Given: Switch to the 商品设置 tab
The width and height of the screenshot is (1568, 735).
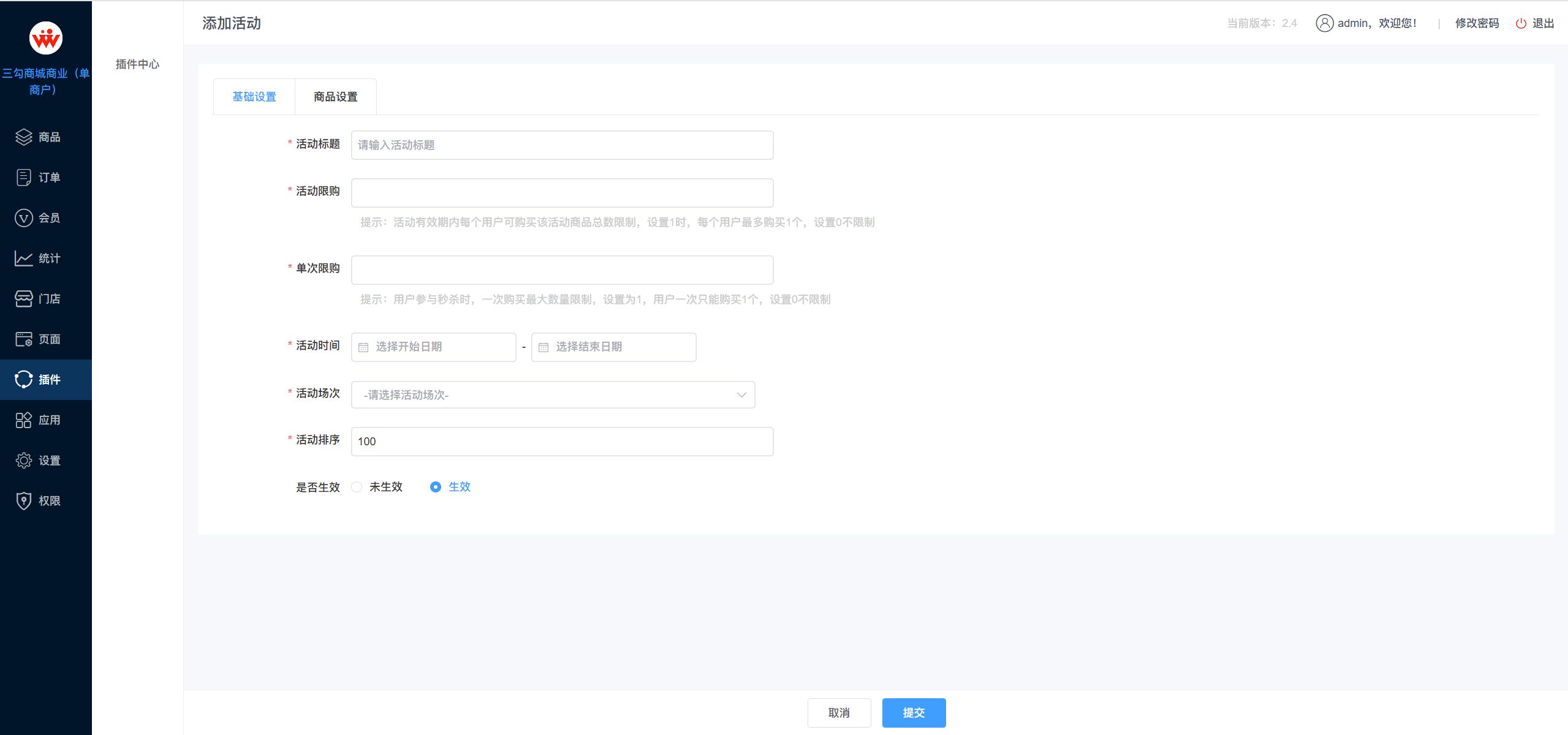Looking at the screenshot, I should coord(335,97).
